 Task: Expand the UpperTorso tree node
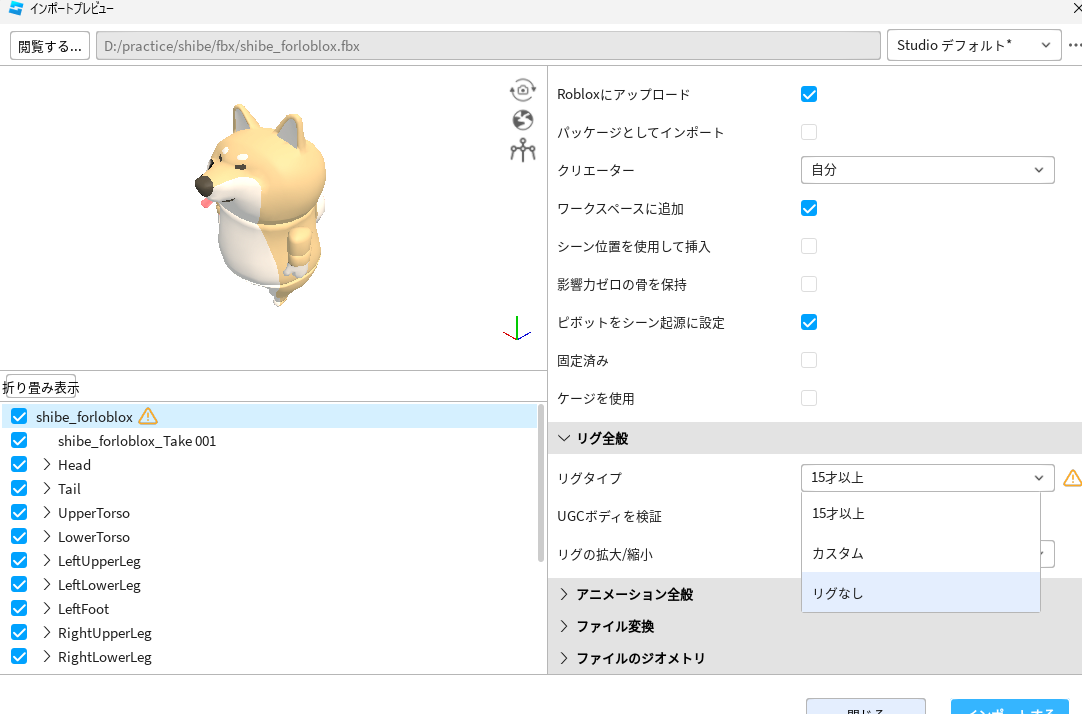point(47,513)
